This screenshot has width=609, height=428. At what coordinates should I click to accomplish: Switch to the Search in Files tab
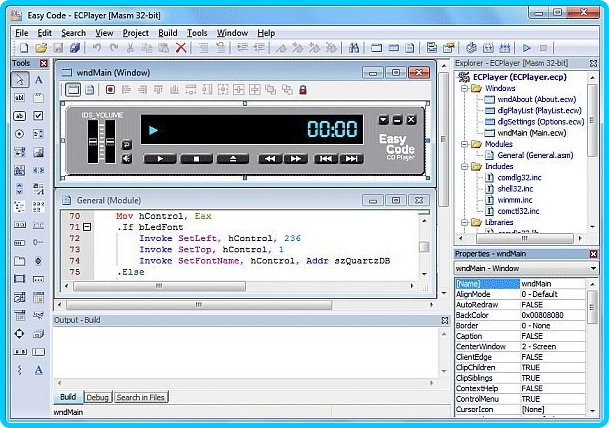click(141, 397)
